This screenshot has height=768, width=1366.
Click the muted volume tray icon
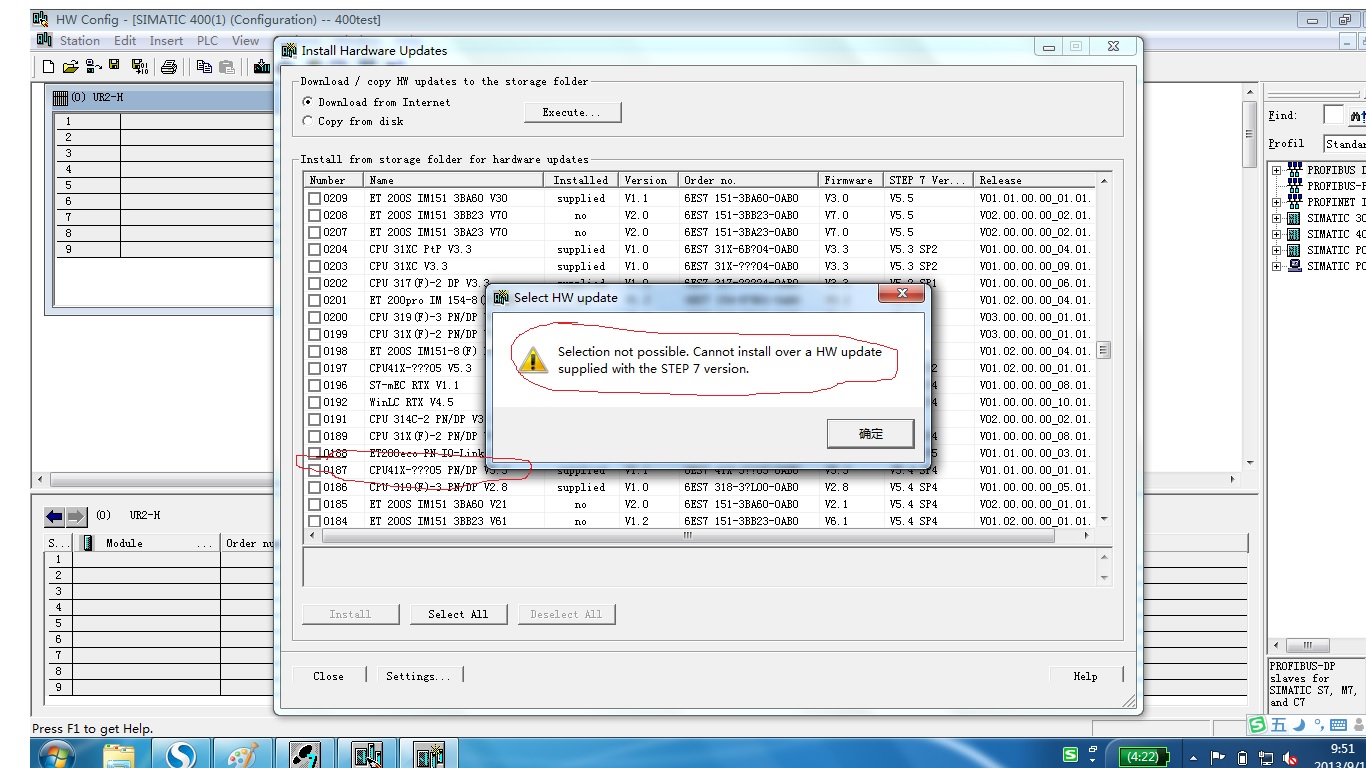point(1291,757)
